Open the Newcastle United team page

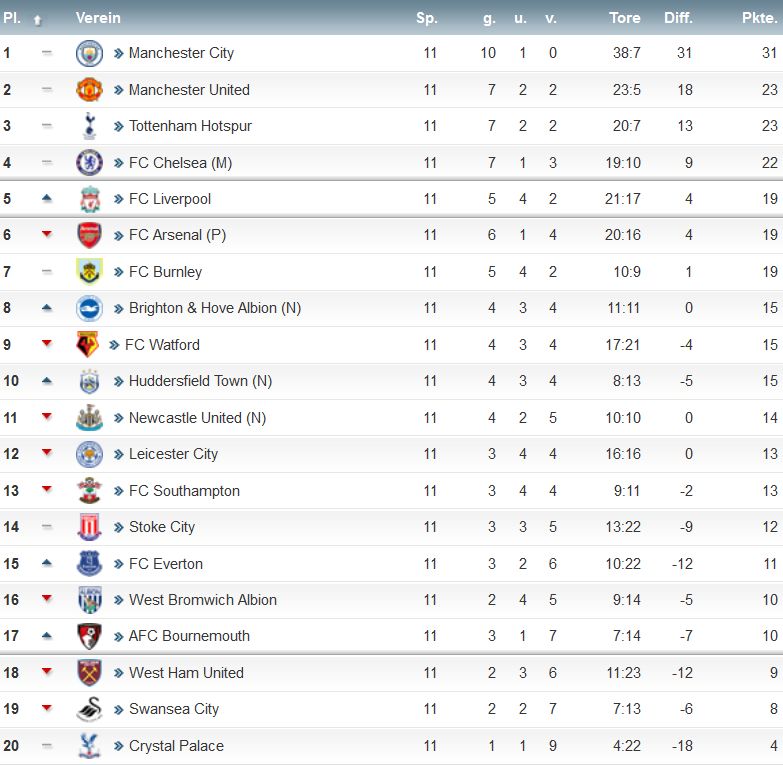[x=197, y=417]
